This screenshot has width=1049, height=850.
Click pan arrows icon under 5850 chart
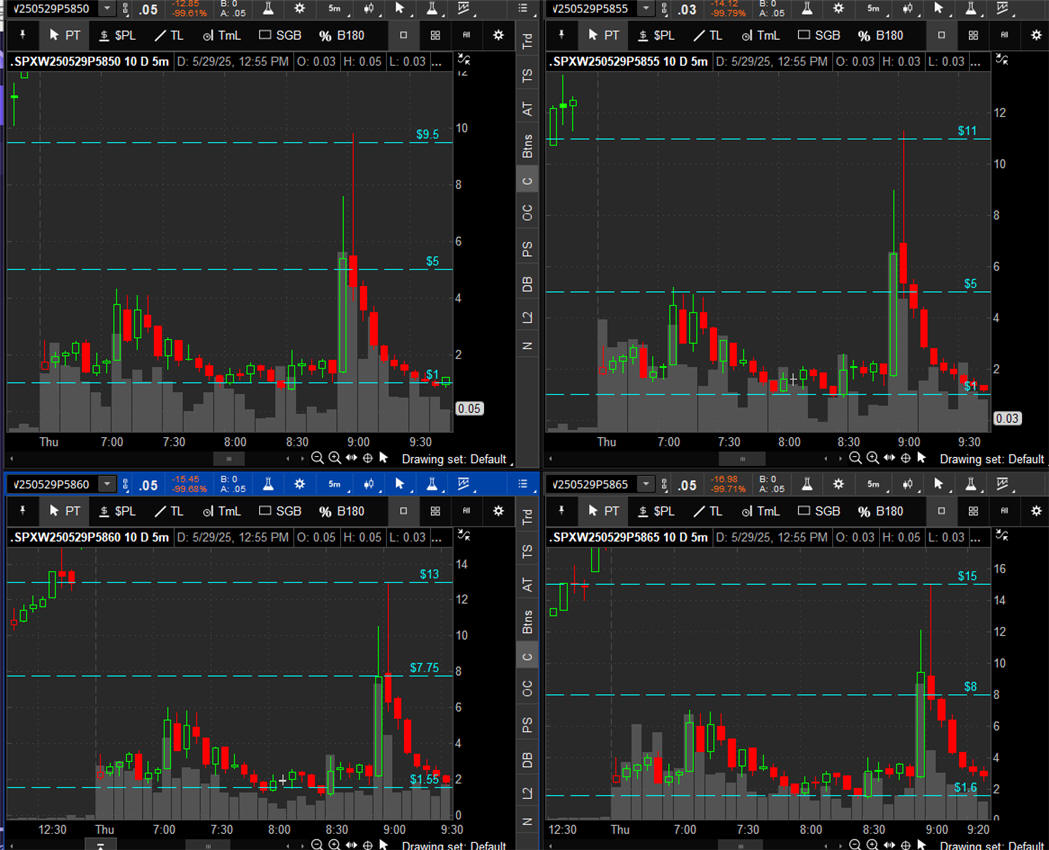pos(351,458)
